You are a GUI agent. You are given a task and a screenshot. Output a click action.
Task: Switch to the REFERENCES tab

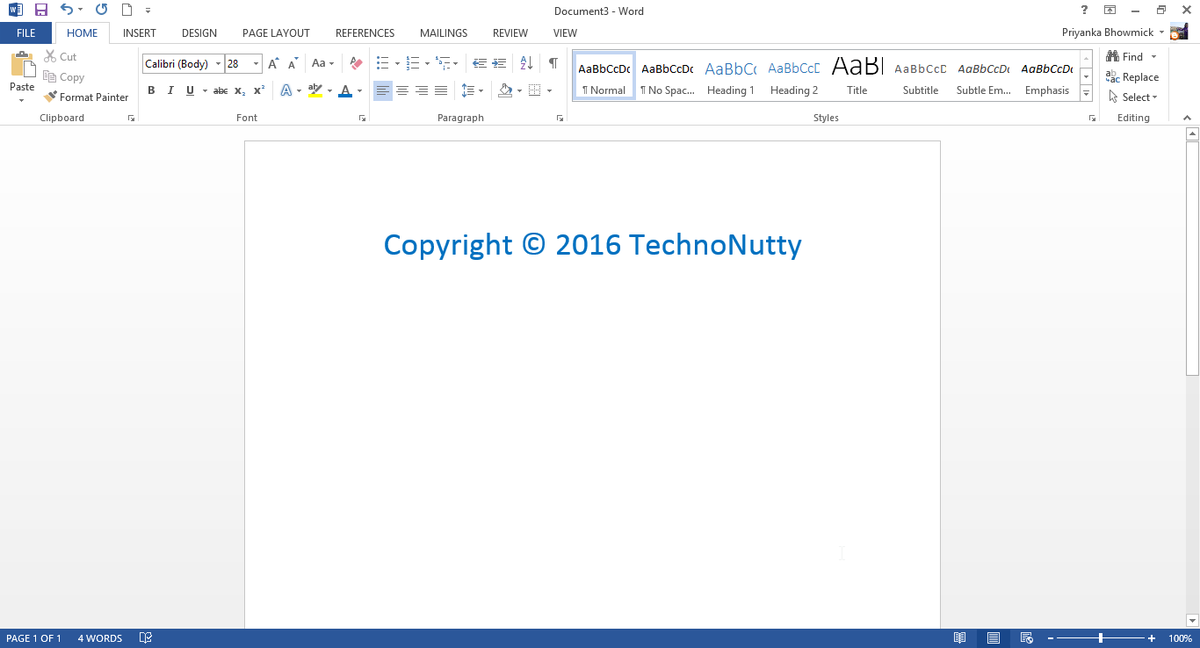[x=365, y=33]
